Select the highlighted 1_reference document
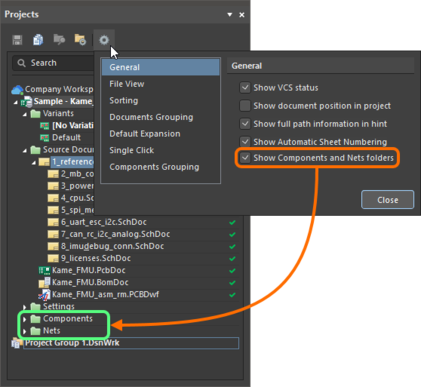 (x=72, y=162)
